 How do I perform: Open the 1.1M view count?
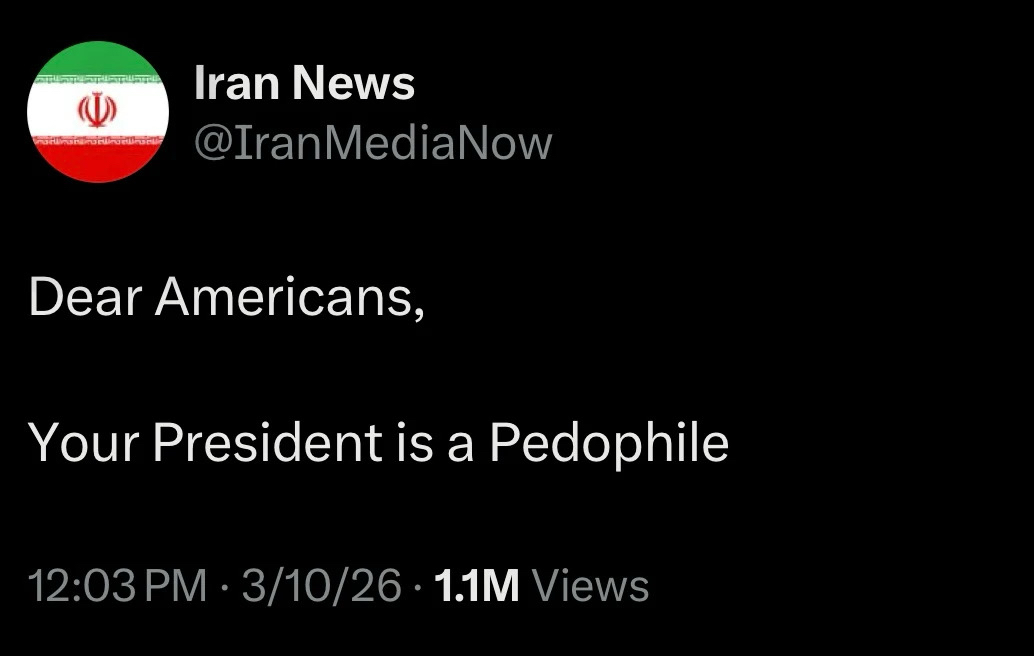478,586
